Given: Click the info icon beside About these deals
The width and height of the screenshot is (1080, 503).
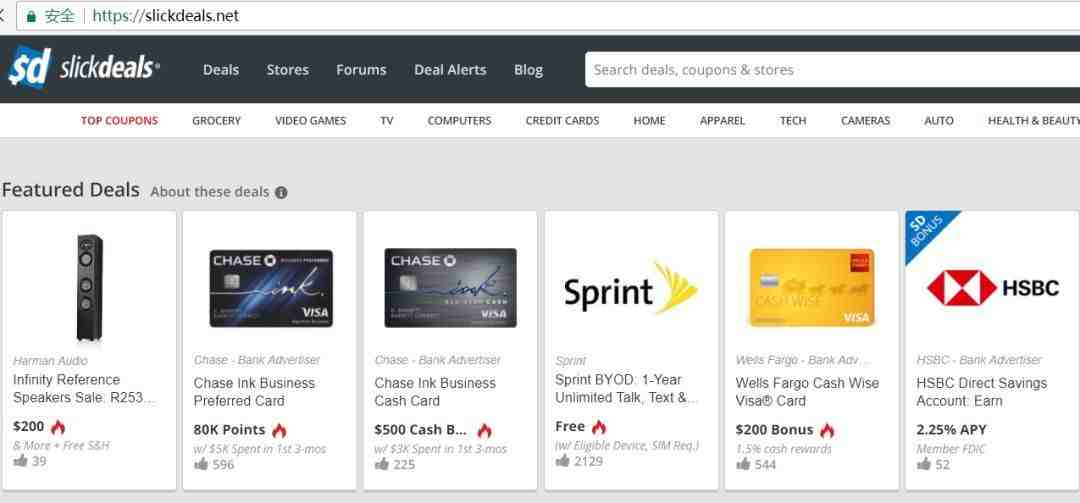Looking at the screenshot, I should click(281, 192).
